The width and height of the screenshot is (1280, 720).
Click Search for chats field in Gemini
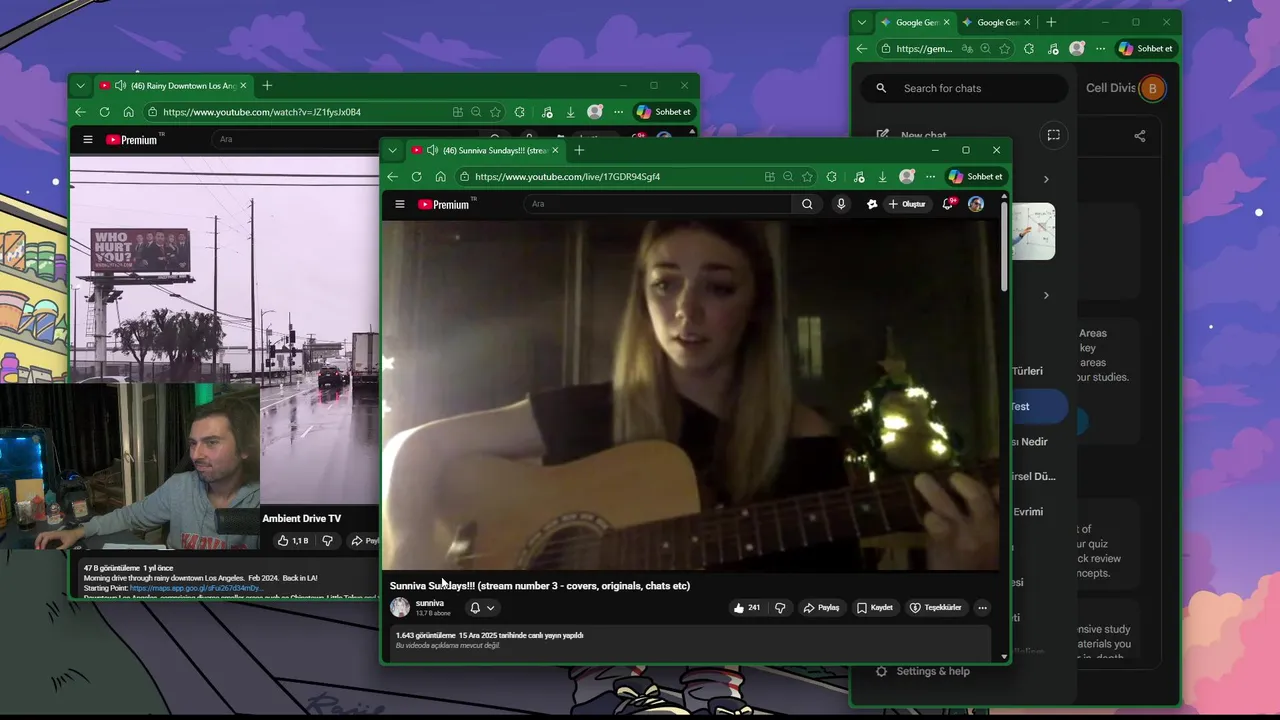965,88
